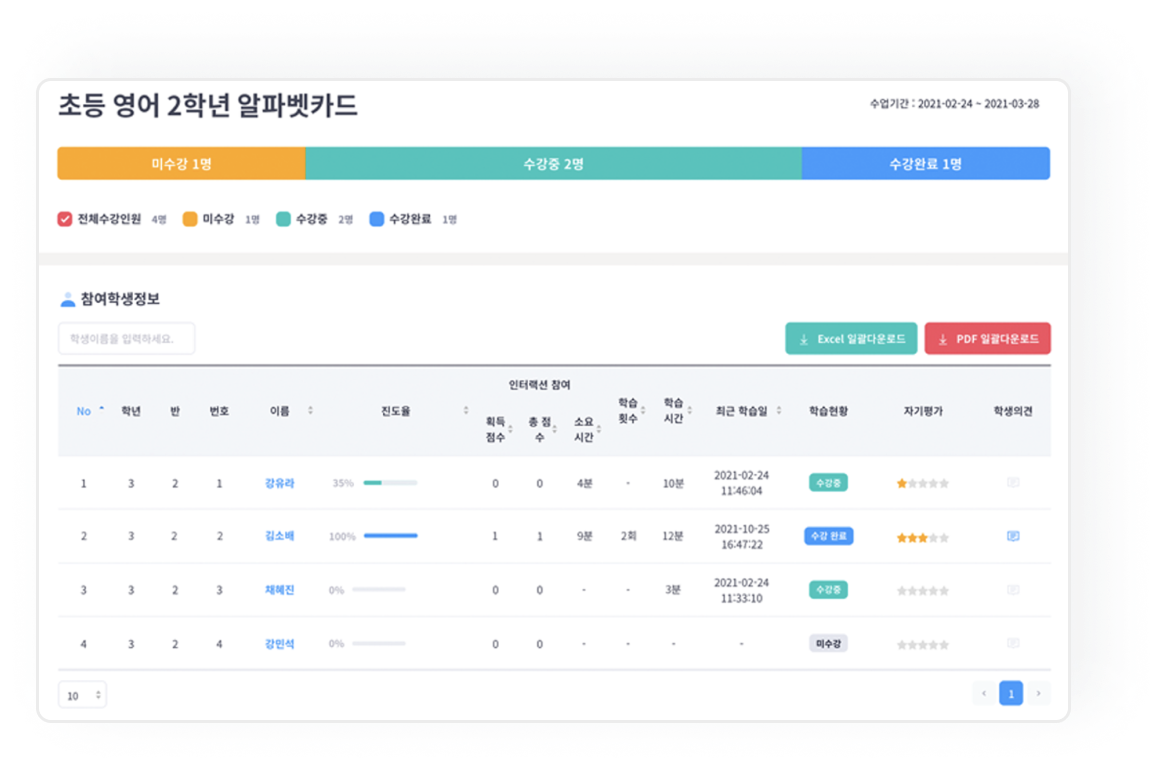Click the star rating in 강민석's row

pos(923,645)
